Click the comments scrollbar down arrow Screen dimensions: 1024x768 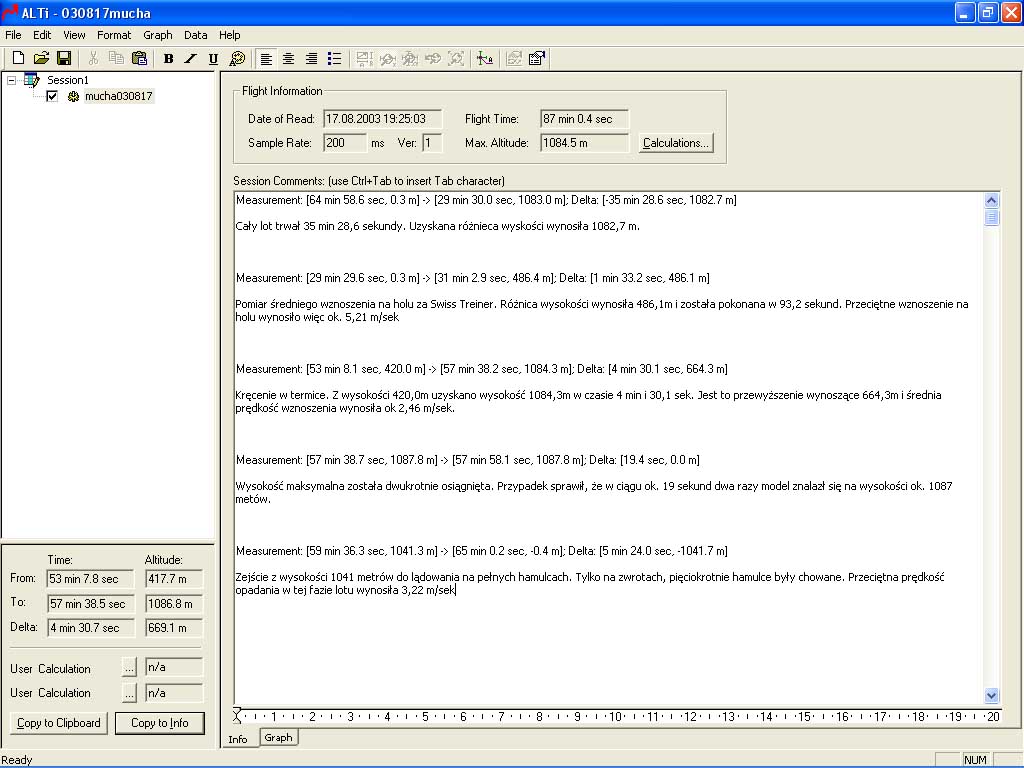(x=992, y=696)
